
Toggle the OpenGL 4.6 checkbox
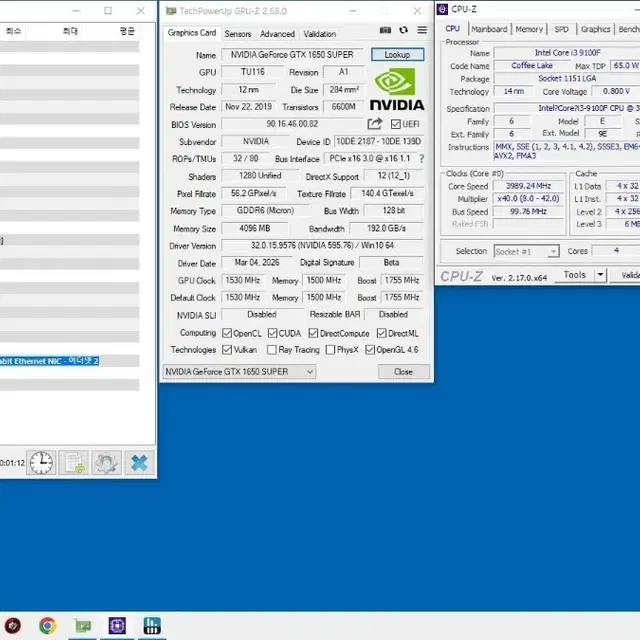(x=370, y=350)
